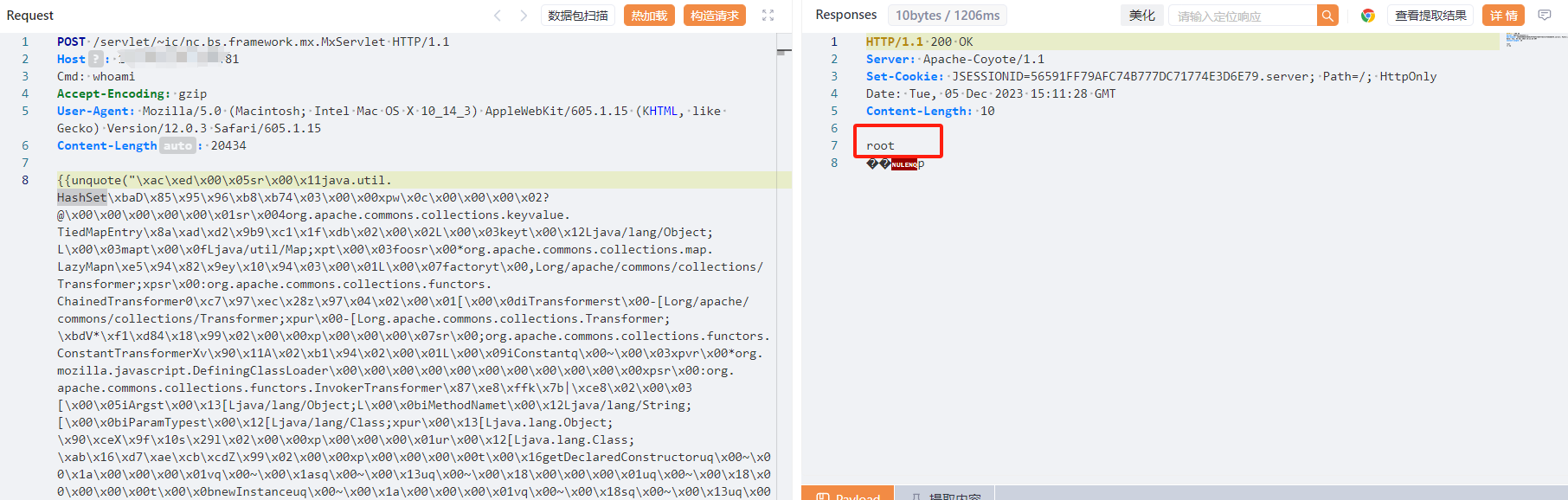This screenshot has width=1568, height=500.
Task: Click the 美化 beautify button
Action: (1141, 16)
